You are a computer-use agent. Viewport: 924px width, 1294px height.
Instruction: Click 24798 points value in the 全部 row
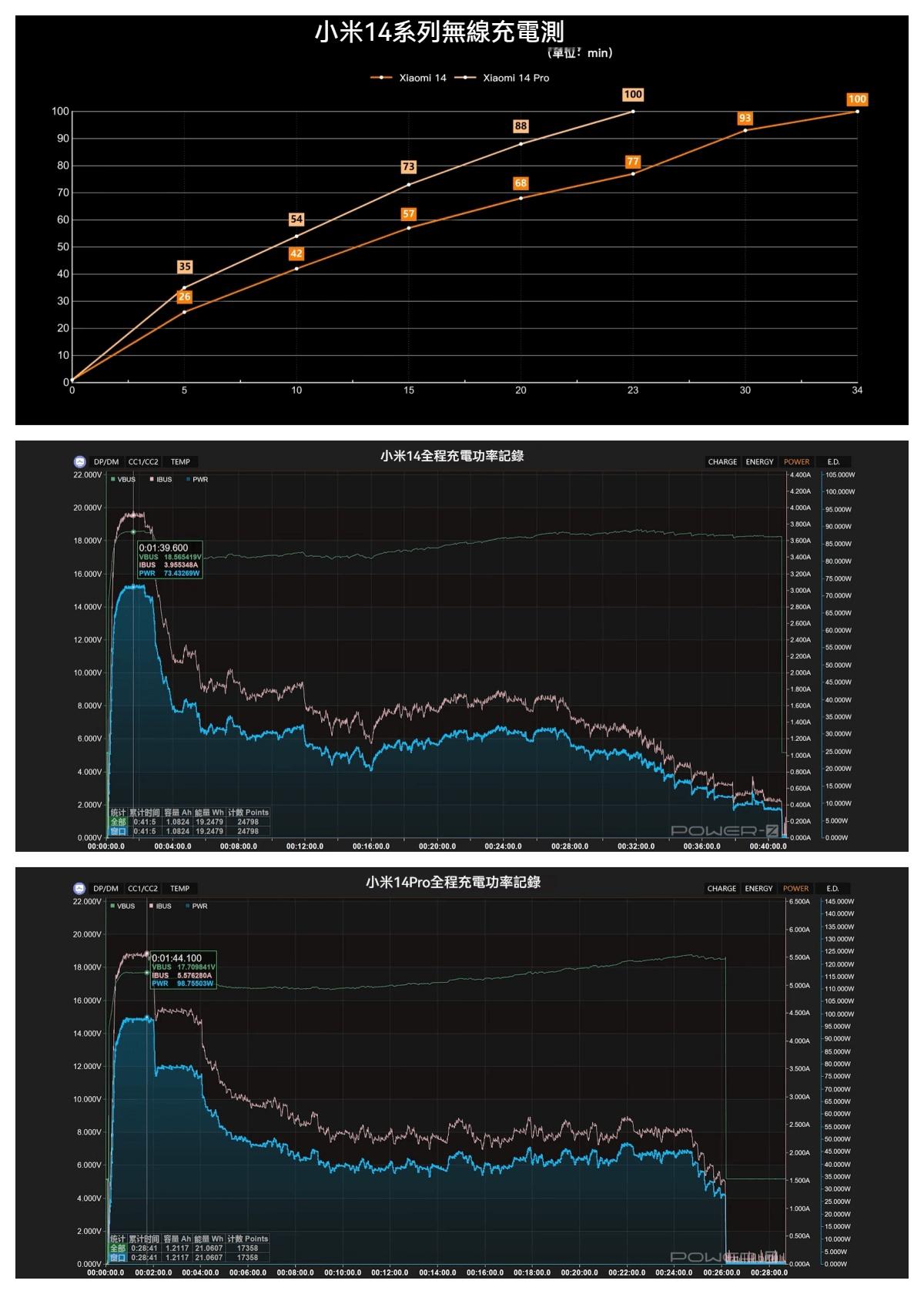pos(248,823)
